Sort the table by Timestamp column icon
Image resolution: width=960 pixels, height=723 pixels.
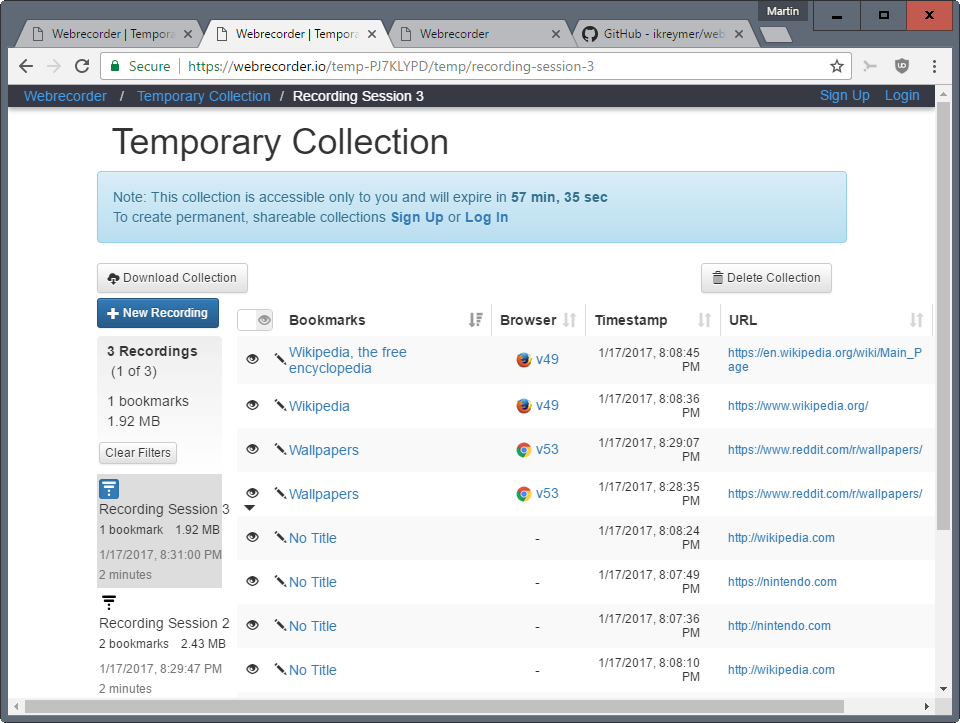pyautogui.click(x=705, y=320)
